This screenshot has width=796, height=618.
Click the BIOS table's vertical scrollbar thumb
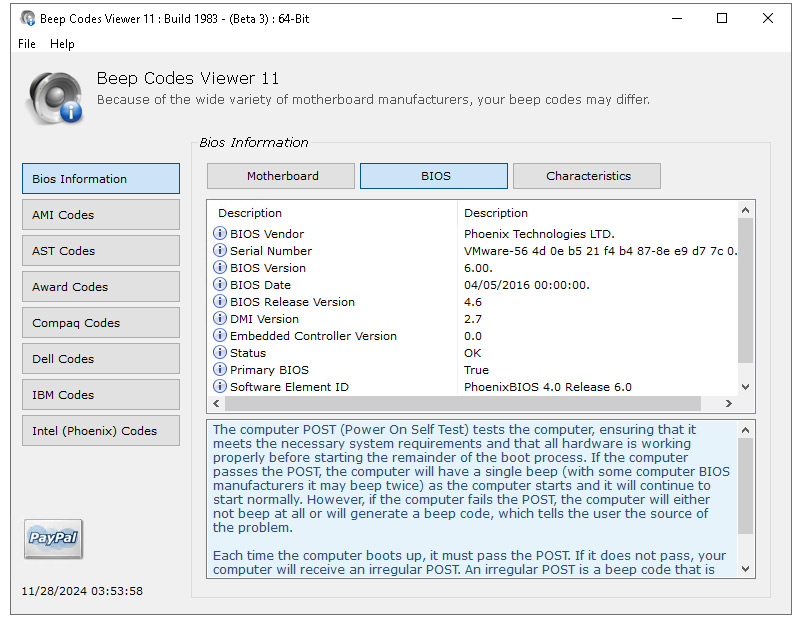tap(745, 290)
